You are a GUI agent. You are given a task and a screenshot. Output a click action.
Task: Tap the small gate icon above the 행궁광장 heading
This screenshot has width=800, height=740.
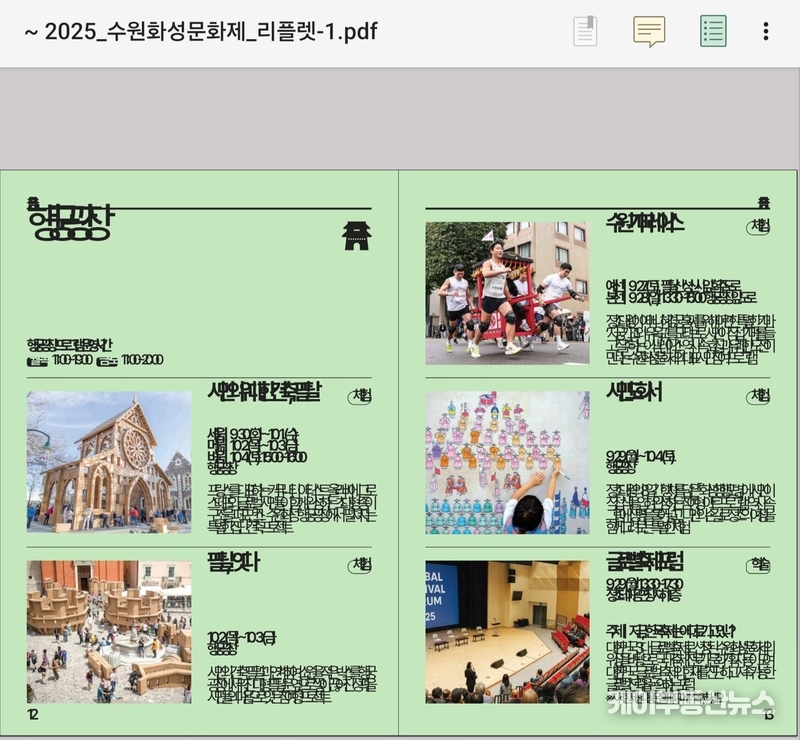[x=33, y=202]
